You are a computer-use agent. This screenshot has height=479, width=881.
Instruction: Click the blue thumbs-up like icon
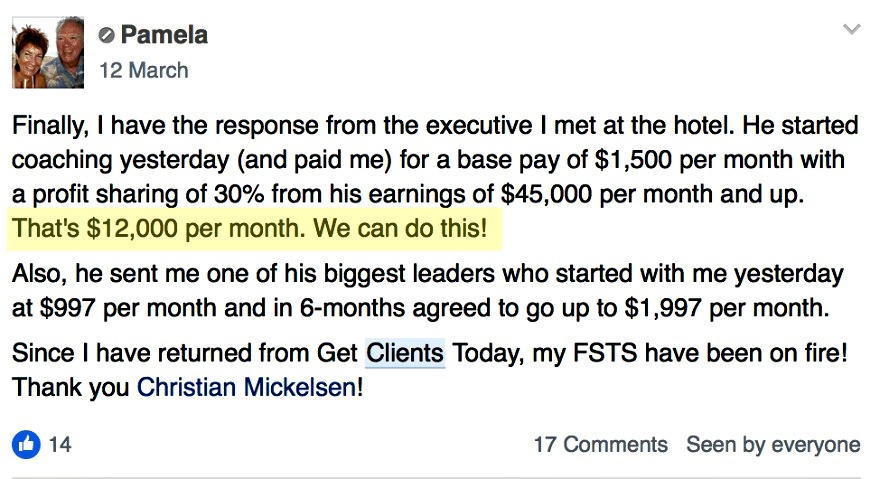[26, 444]
